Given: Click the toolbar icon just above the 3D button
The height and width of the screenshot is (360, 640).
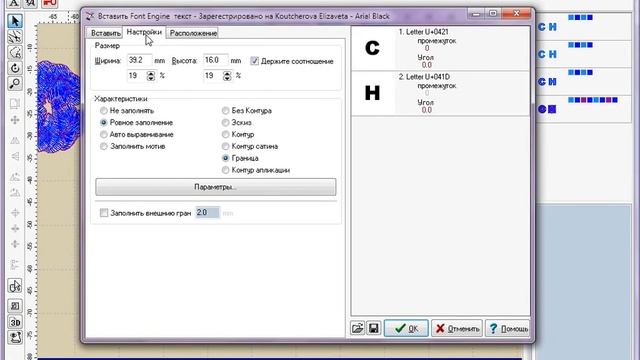Looking at the screenshot, I should [15, 306].
